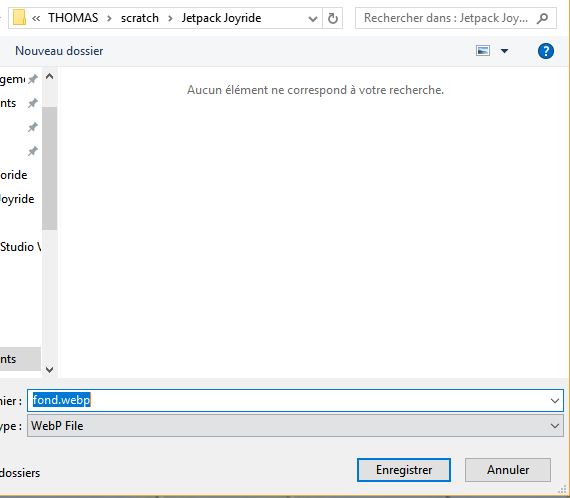This screenshot has width=570, height=498.
Task: Open the address bar history dropdown
Action: click(313, 19)
